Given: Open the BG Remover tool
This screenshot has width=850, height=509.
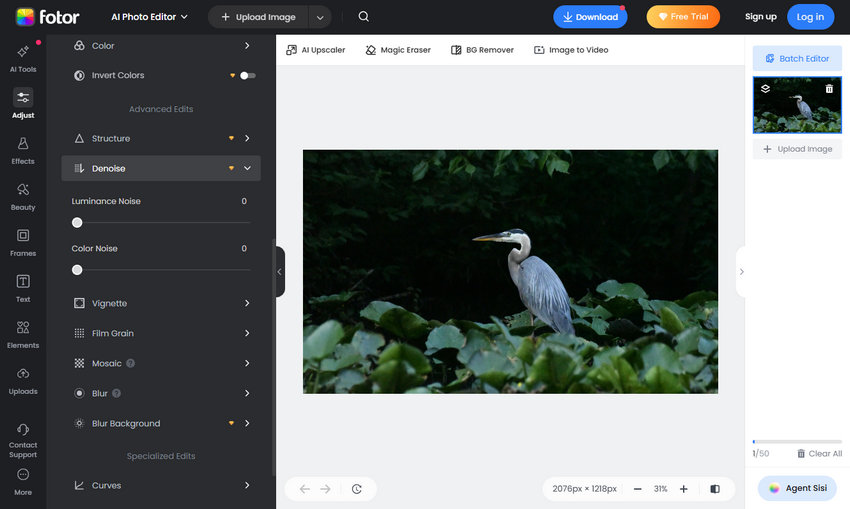Looking at the screenshot, I should [482, 50].
